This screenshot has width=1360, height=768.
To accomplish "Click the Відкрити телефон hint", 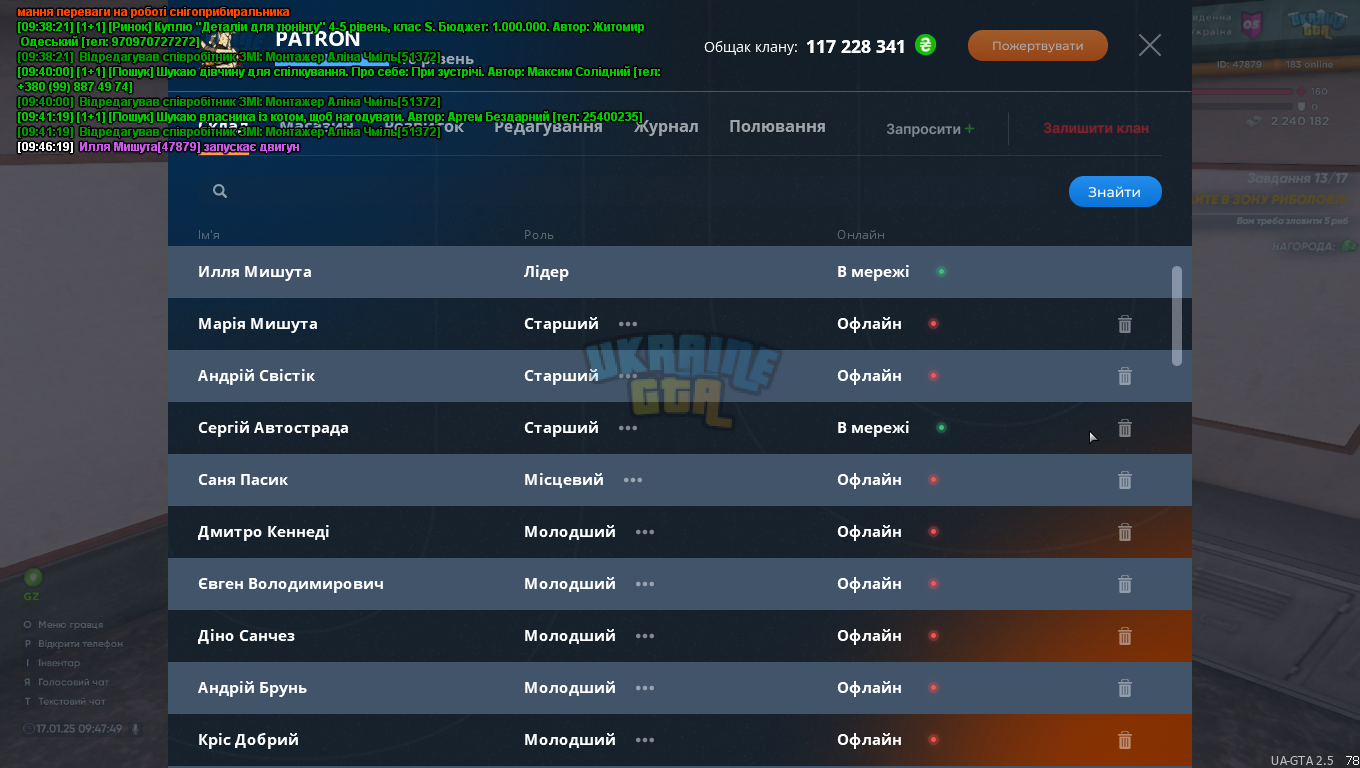I will click(x=80, y=644).
